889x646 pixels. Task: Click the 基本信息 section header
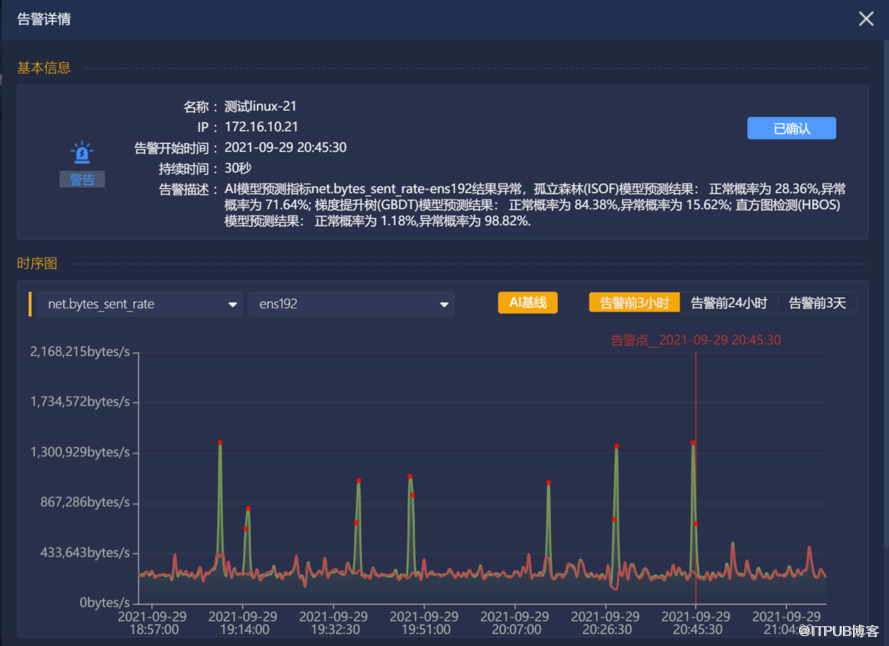(44, 68)
